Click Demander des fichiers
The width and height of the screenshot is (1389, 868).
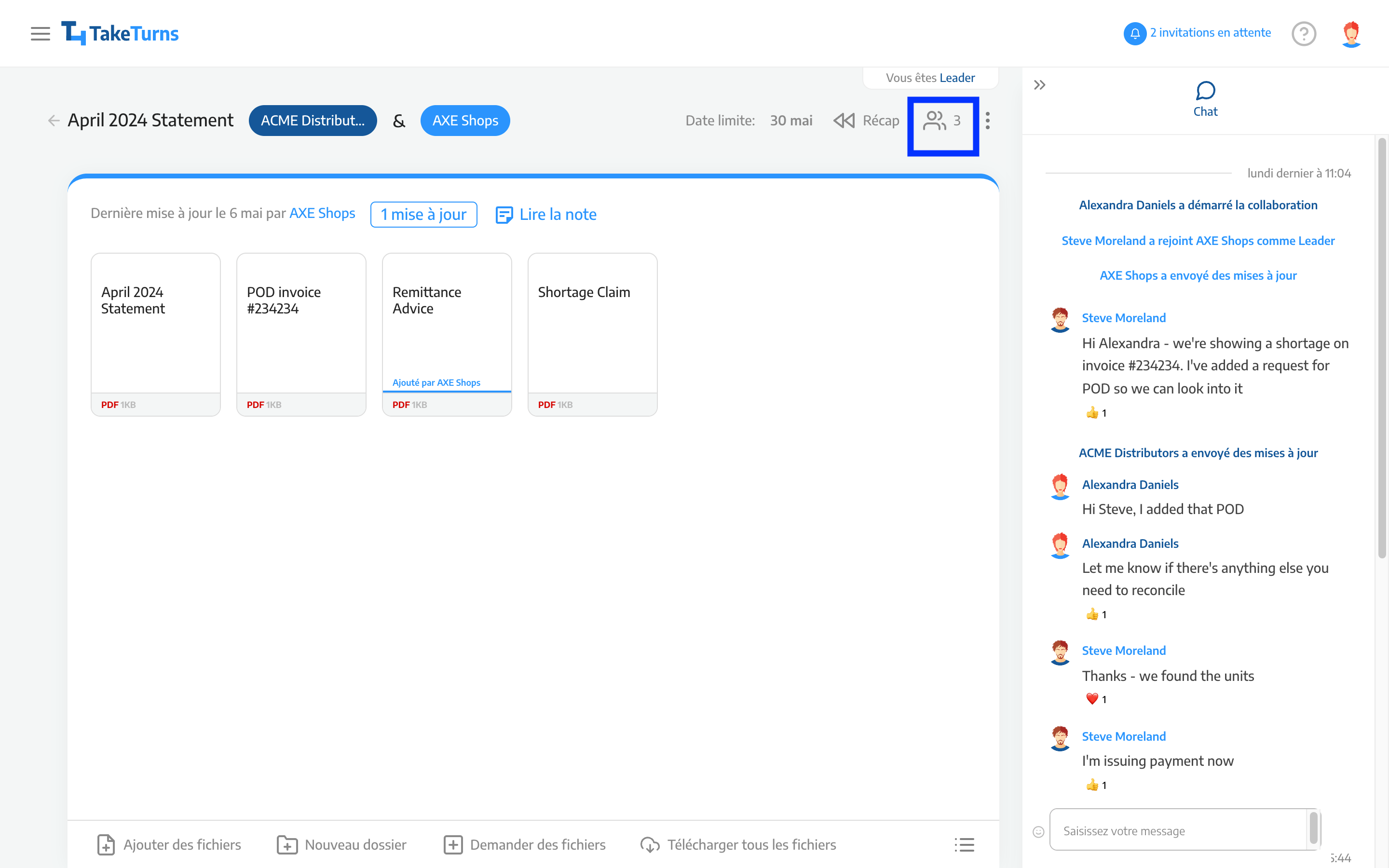click(x=525, y=844)
